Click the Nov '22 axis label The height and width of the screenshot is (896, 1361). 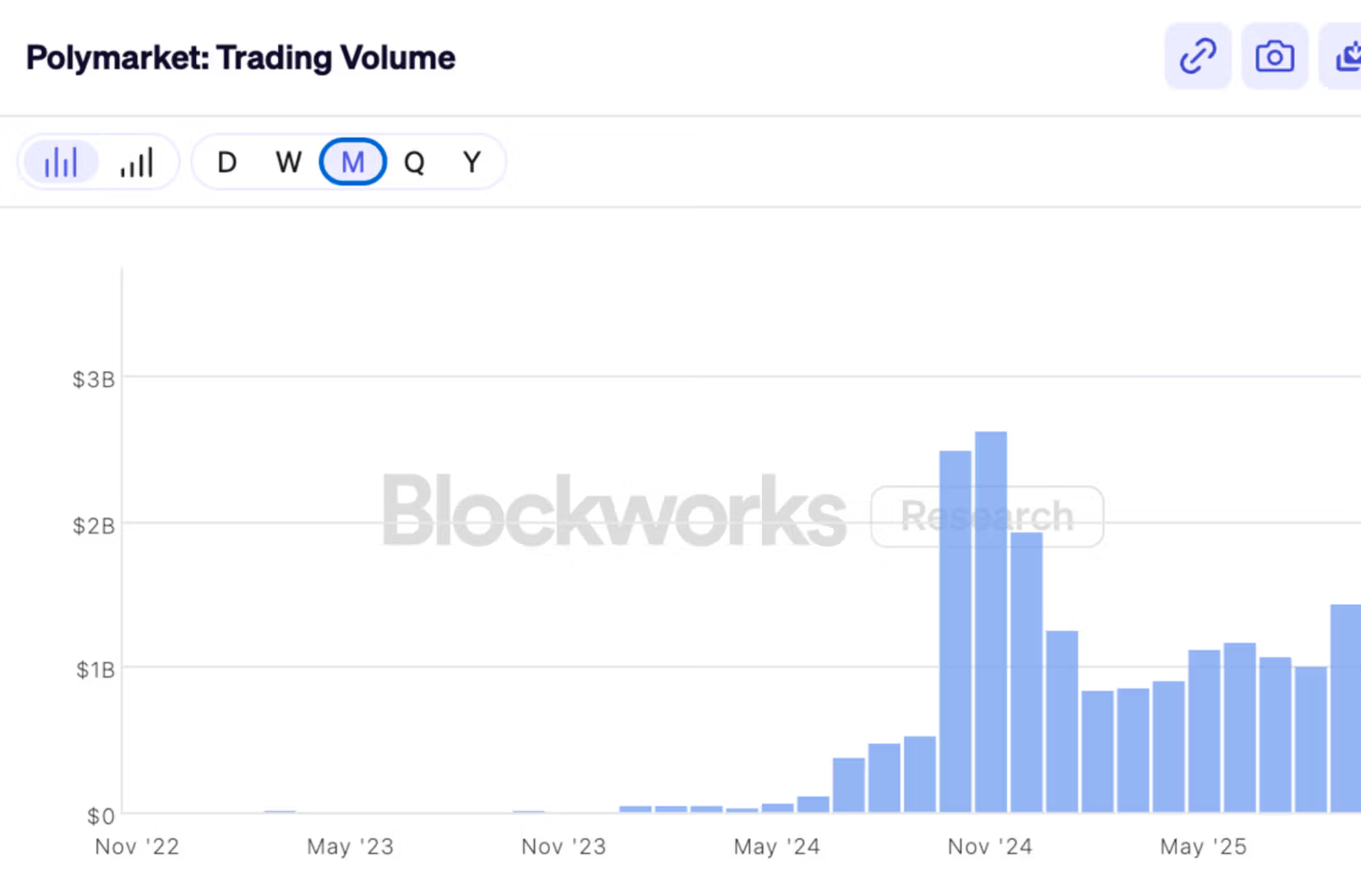[x=137, y=846]
